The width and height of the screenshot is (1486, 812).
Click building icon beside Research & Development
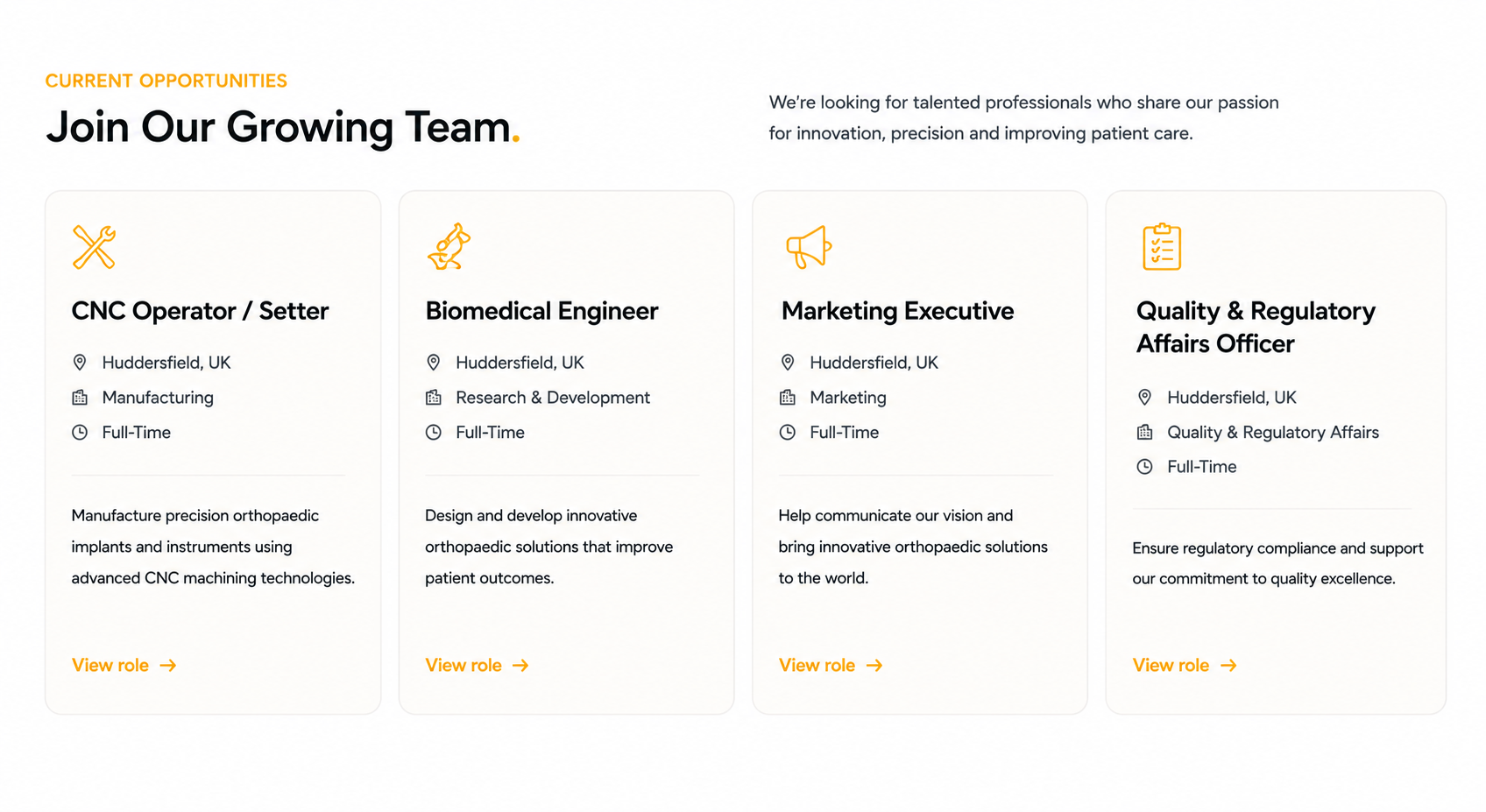[434, 398]
